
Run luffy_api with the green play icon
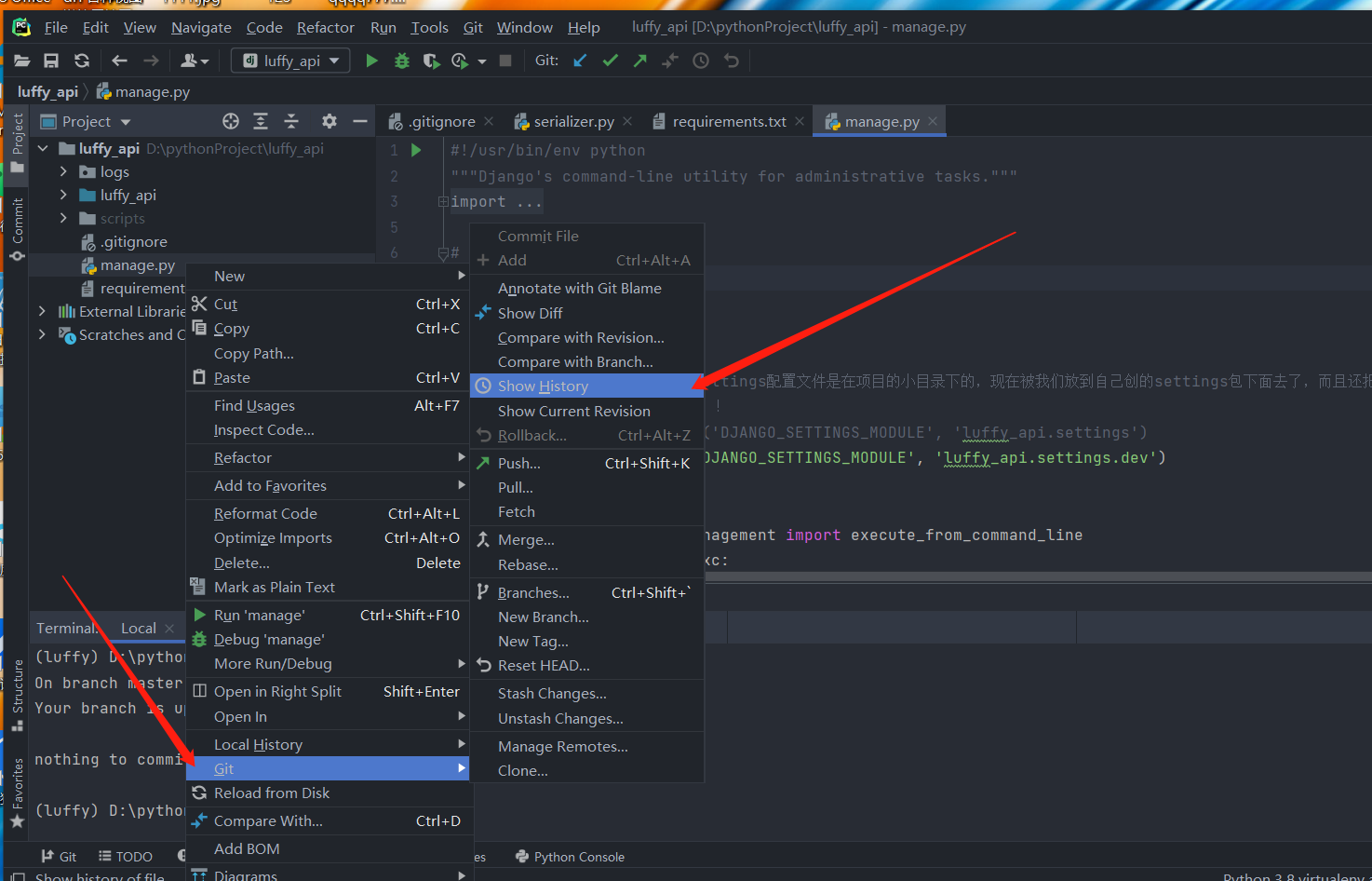(x=371, y=61)
